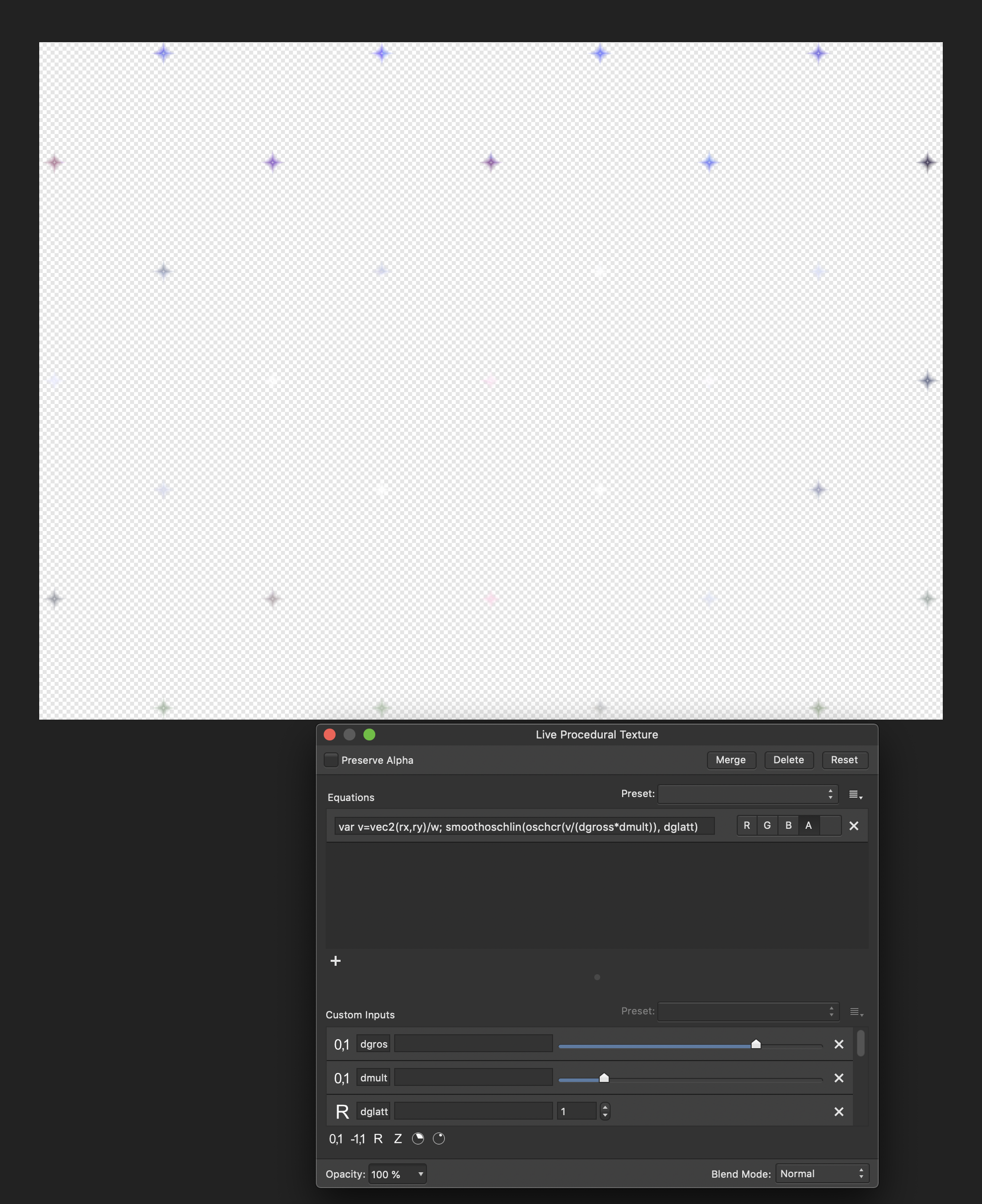Click the Merge button

[x=730, y=760]
